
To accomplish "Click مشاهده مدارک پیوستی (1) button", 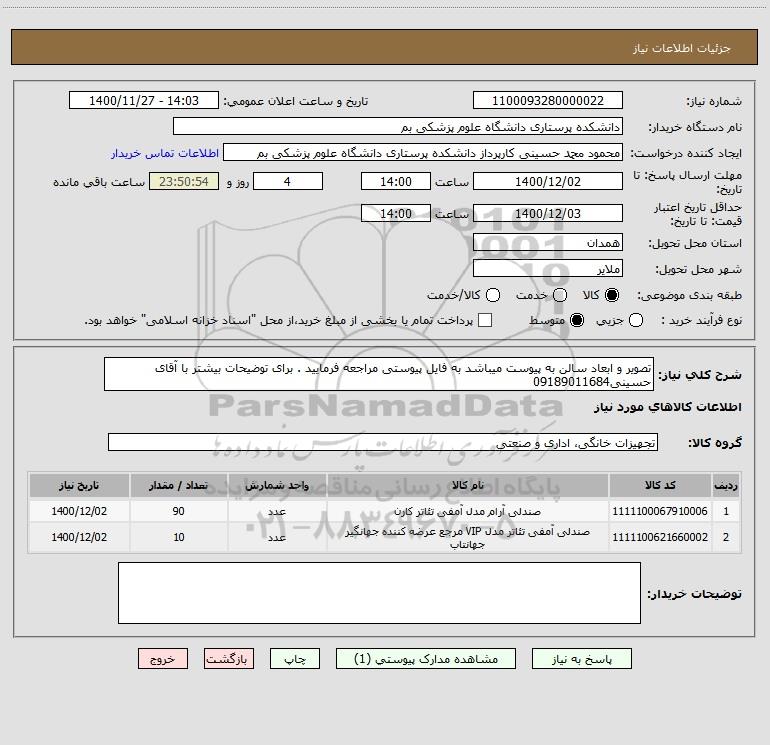I will click(x=426, y=659).
